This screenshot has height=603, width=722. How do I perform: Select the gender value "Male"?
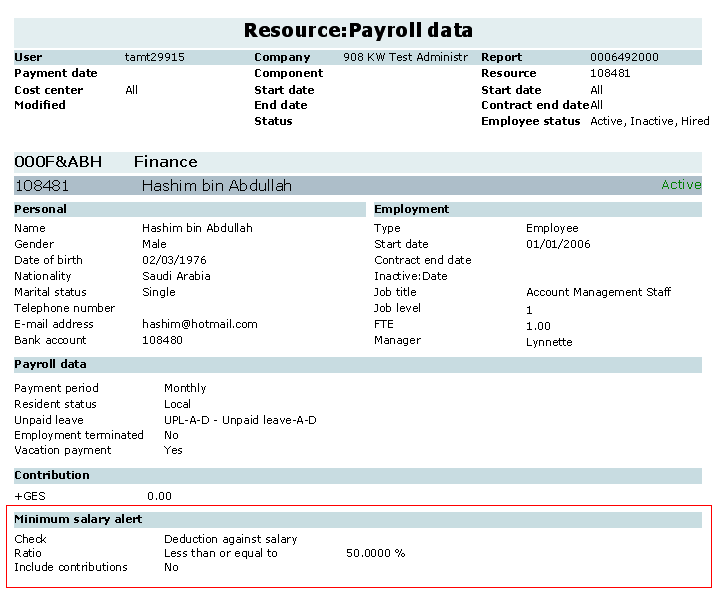(x=154, y=244)
